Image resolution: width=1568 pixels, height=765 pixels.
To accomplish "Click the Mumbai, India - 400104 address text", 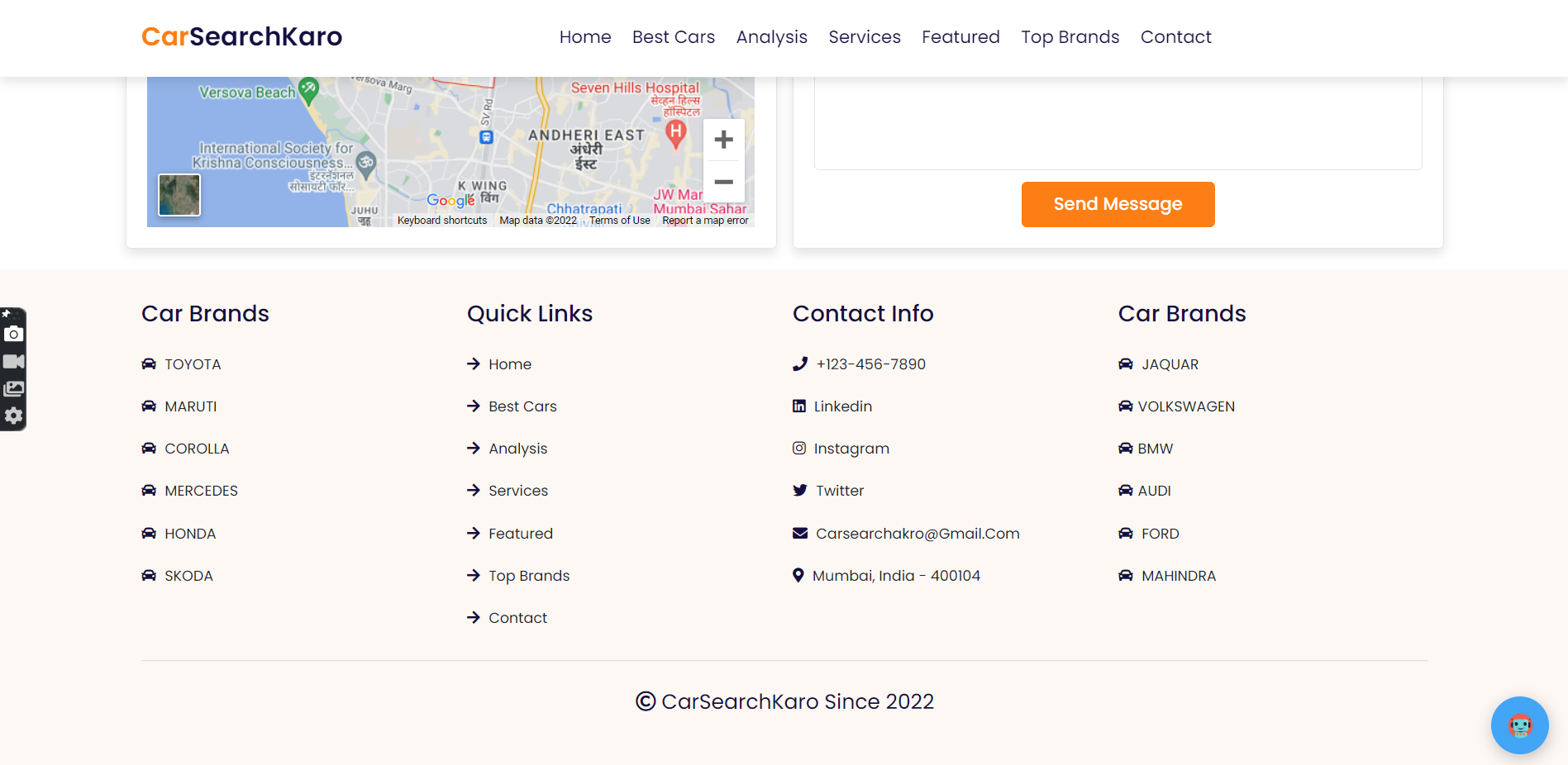I will coord(896,575).
